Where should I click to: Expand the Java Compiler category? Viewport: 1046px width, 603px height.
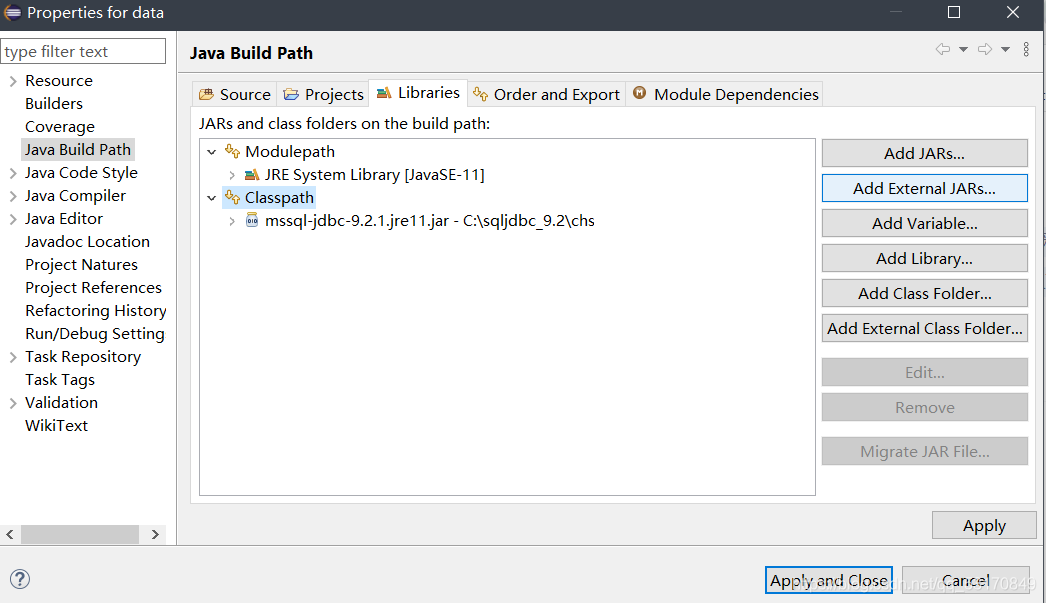[x=13, y=196]
